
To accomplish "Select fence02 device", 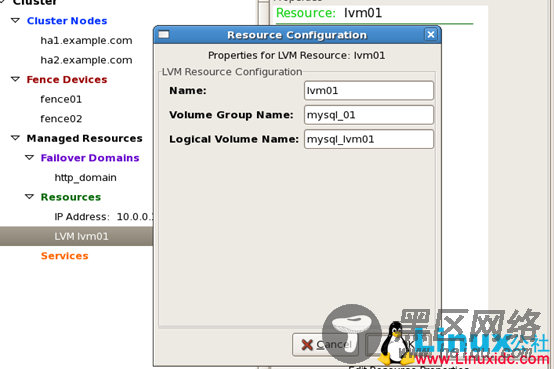I will point(61,119).
